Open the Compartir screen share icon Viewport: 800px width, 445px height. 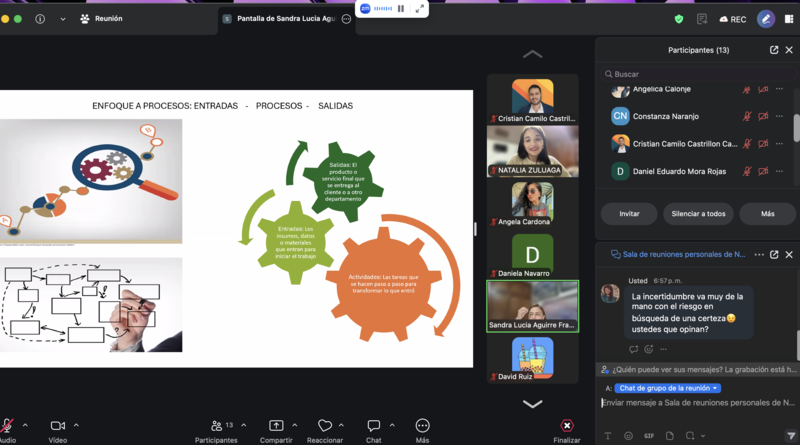(x=276, y=426)
